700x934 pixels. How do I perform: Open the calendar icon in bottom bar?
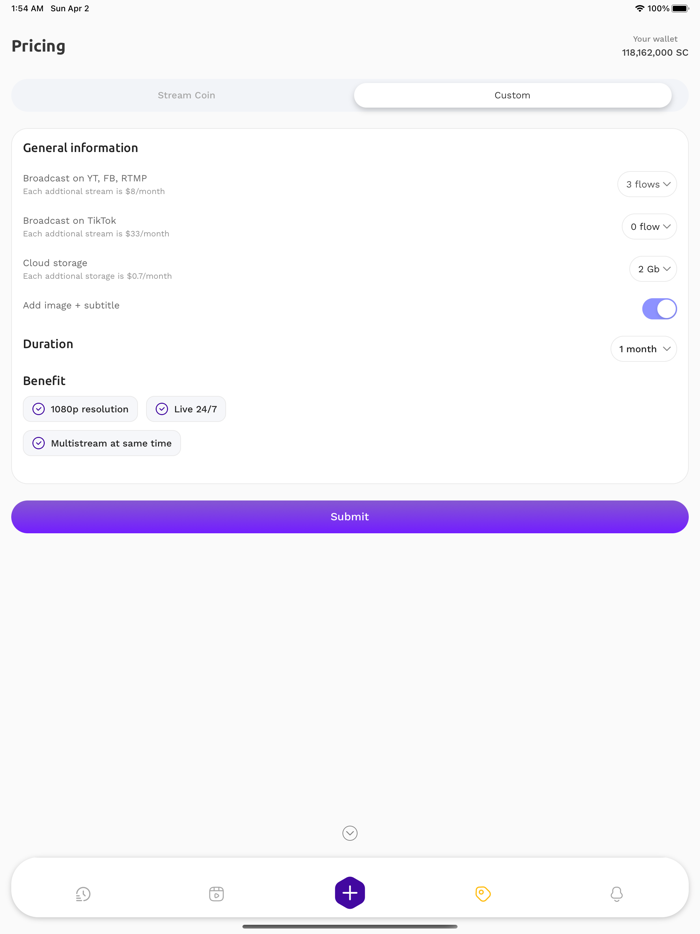tap(216, 893)
